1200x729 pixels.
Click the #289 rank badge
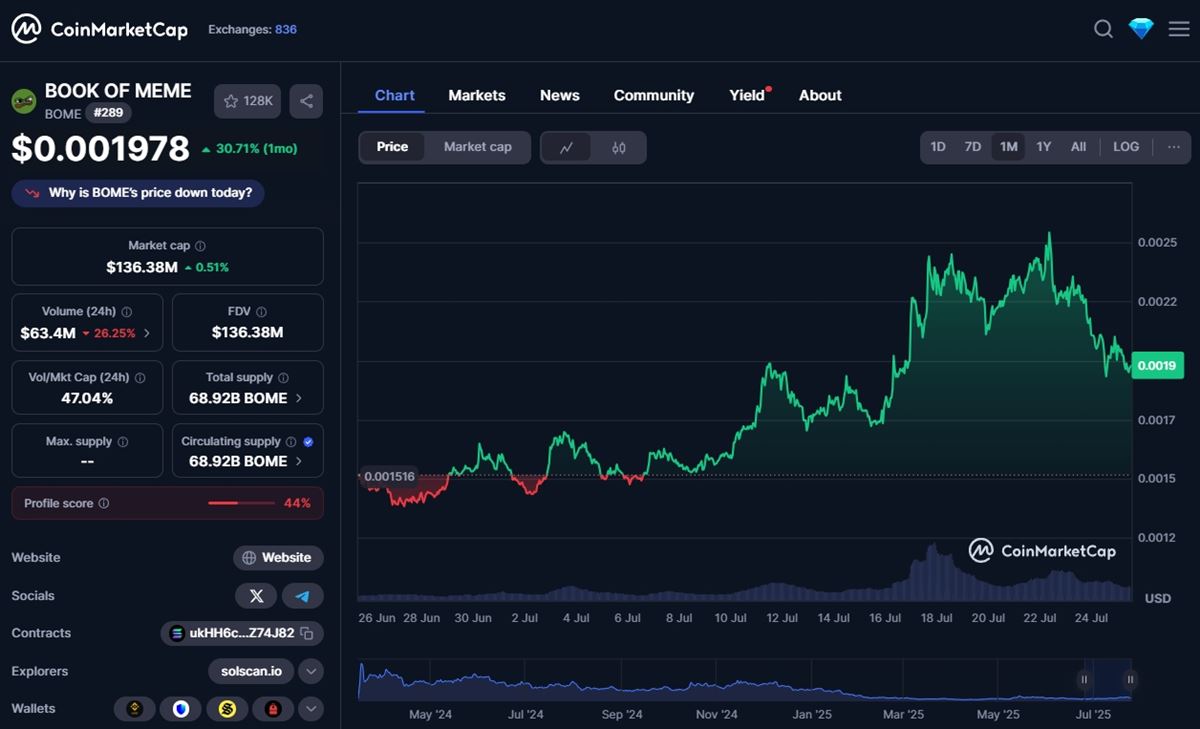coord(108,113)
